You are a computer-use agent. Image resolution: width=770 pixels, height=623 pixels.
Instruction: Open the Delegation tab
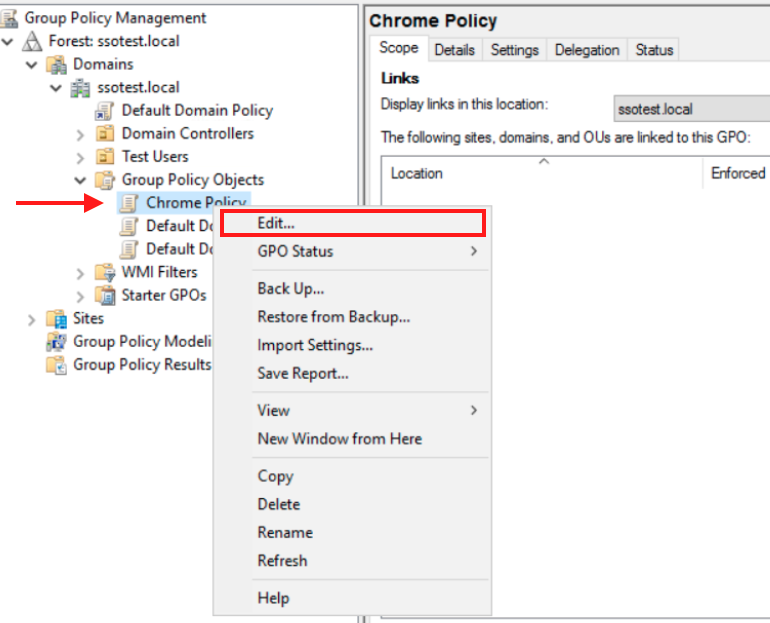[587, 50]
